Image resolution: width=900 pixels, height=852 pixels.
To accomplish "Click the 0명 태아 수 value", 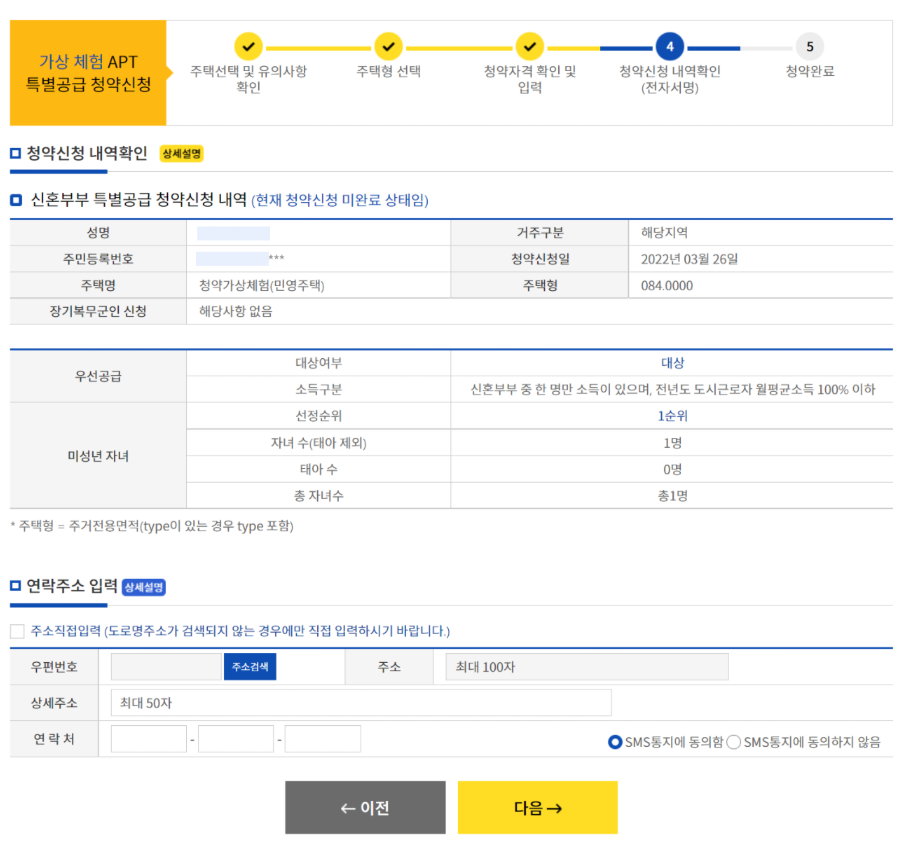I will [x=672, y=469].
